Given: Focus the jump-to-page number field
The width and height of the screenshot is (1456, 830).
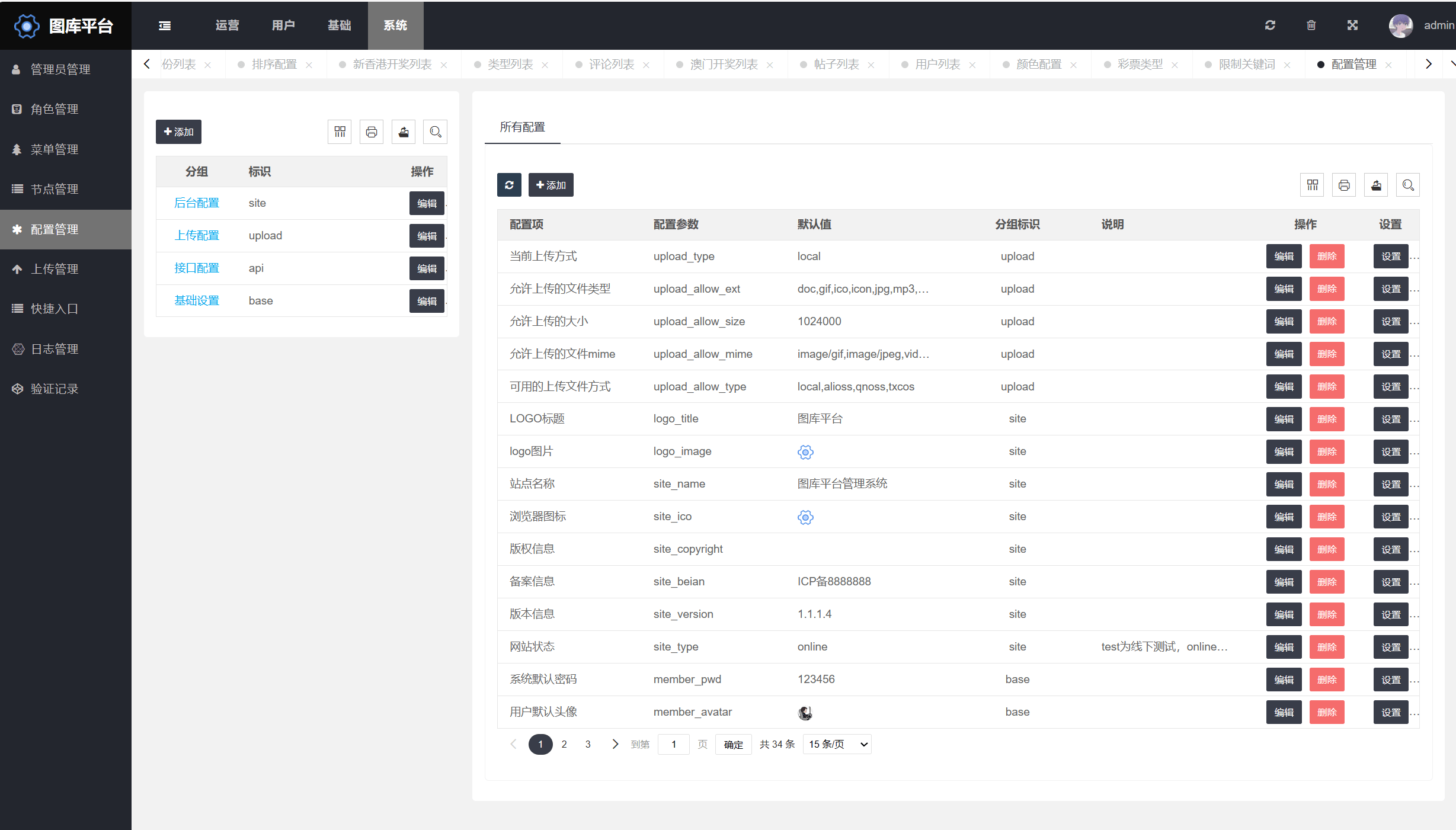Looking at the screenshot, I should click(674, 744).
